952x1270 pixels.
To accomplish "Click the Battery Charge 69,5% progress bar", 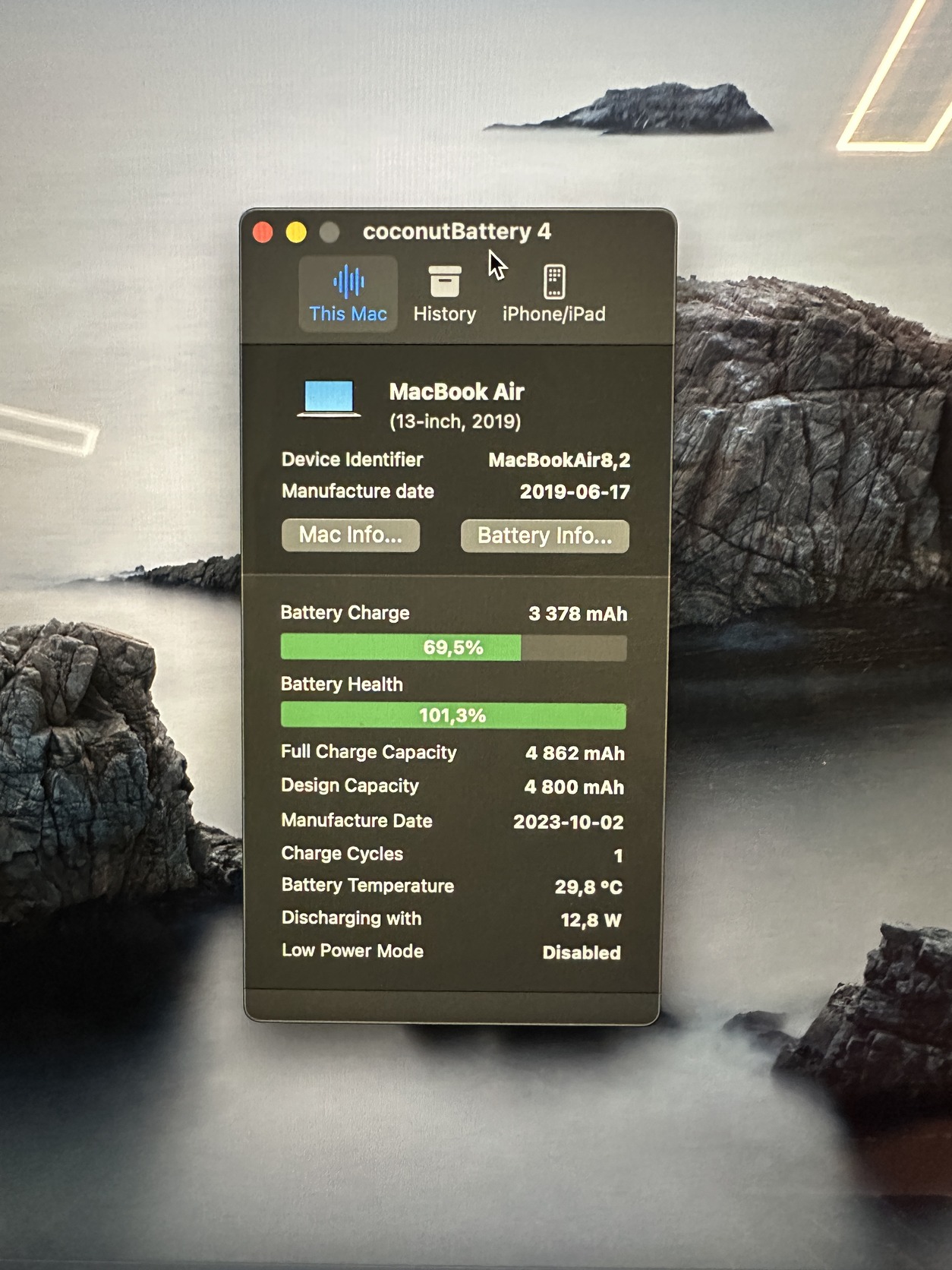I will [x=453, y=647].
